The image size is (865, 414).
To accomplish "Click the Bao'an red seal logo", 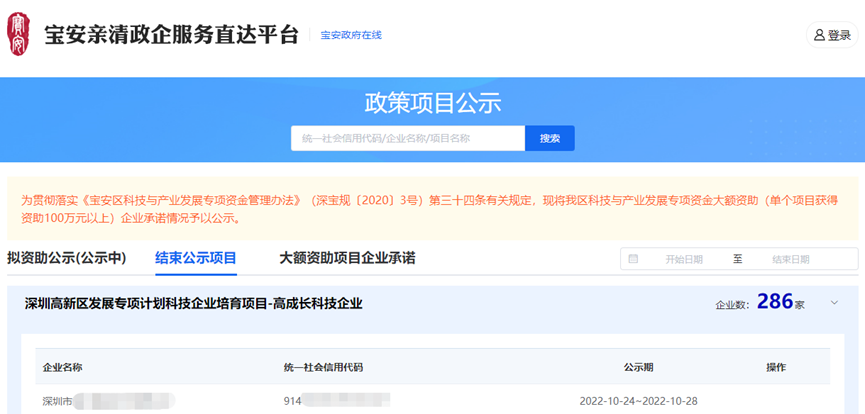I will (x=19, y=34).
